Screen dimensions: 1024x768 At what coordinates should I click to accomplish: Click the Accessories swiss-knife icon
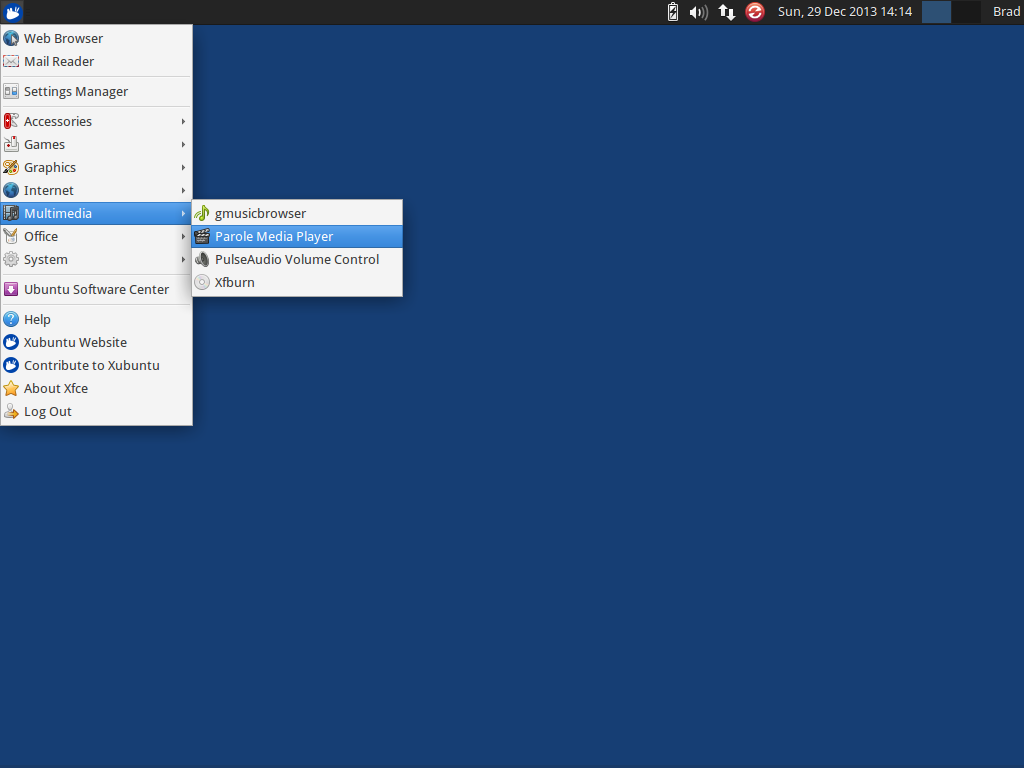[11, 121]
